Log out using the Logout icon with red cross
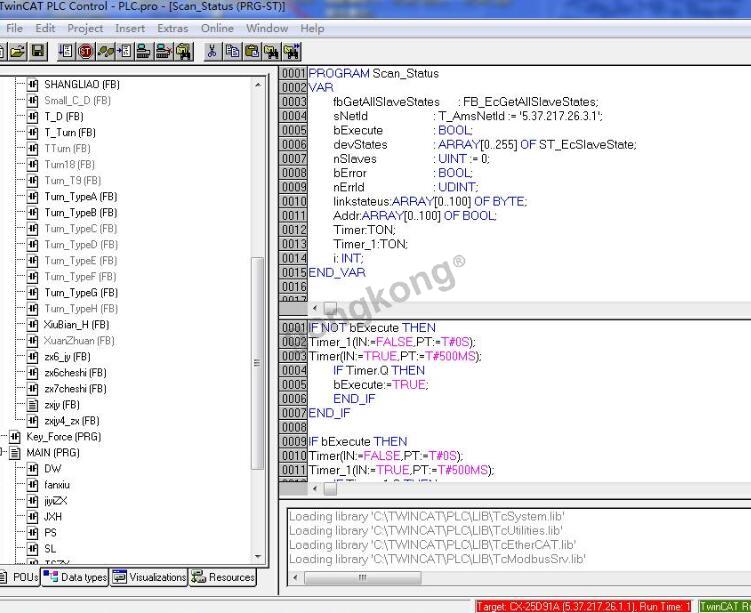Viewport: 751px width, 613px height. pyautogui.click(x=164, y=51)
